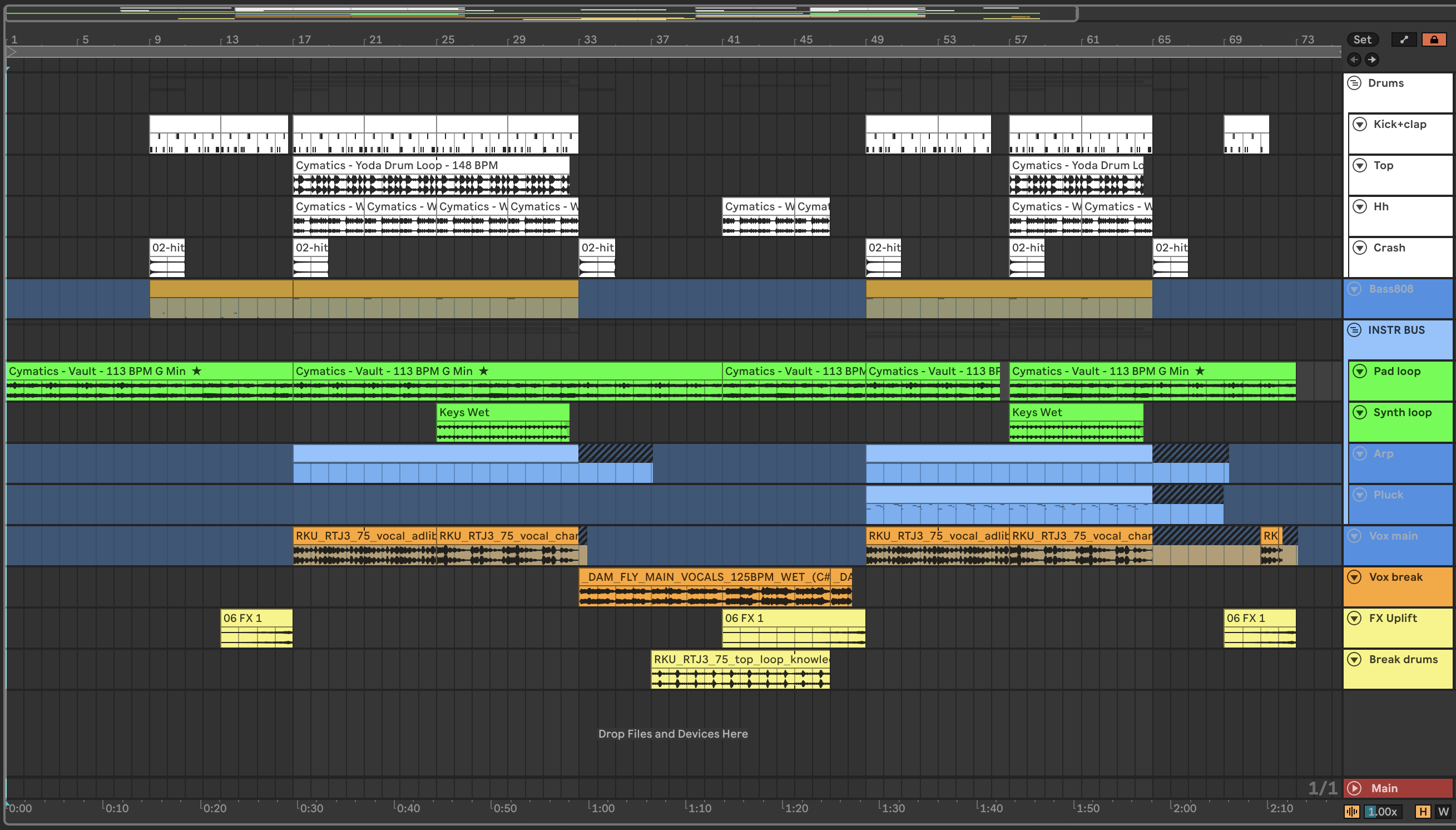Click the Top track unfold icon
1456x830 pixels.
pos(1360,165)
